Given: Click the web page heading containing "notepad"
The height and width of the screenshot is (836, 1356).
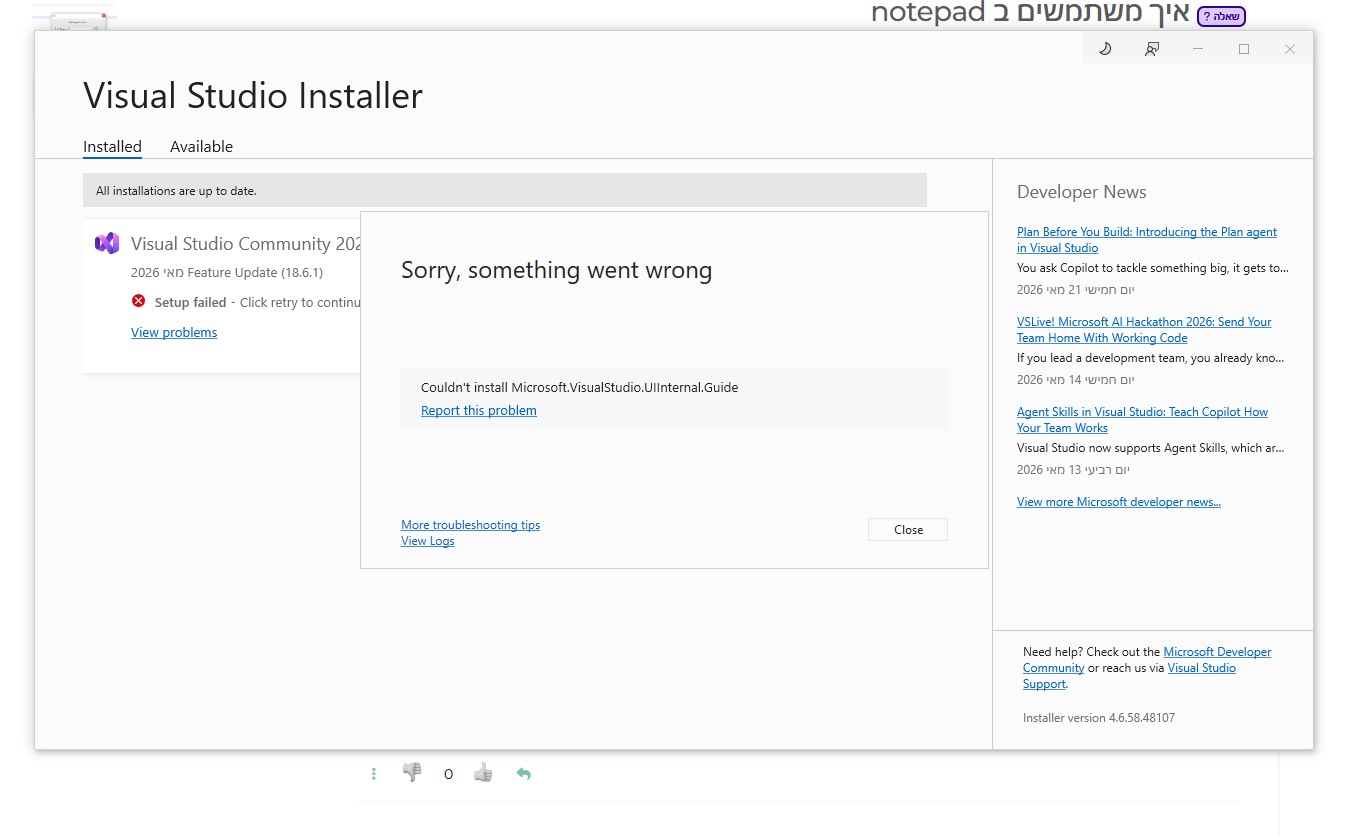Looking at the screenshot, I should click(x=1031, y=14).
